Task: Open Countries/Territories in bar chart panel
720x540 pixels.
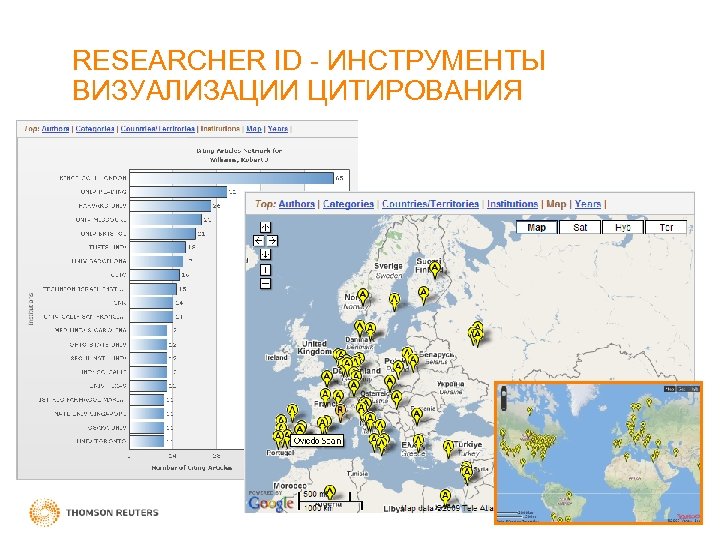Action: pyautogui.click(x=158, y=129)
